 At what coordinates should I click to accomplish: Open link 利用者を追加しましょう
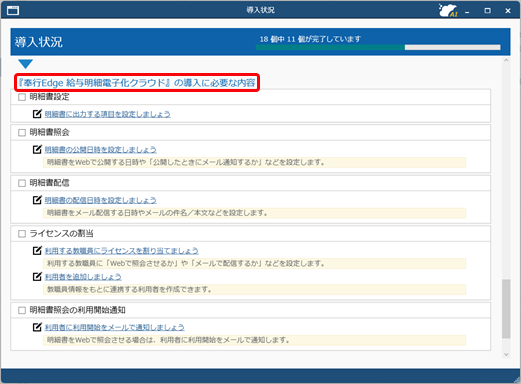coord(83,277)
